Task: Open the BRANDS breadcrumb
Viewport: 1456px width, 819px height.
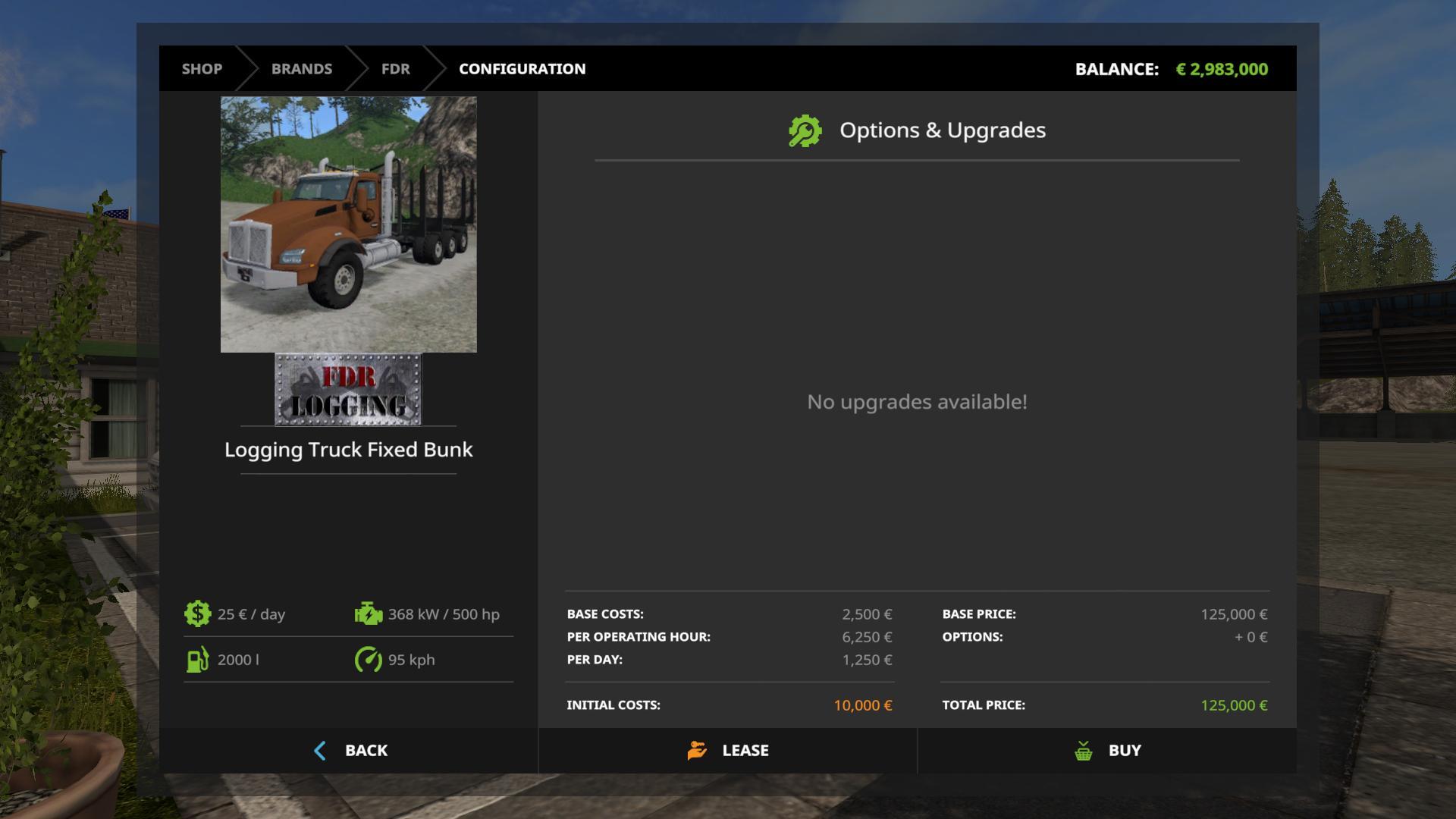Action: [x=302, y=69]
